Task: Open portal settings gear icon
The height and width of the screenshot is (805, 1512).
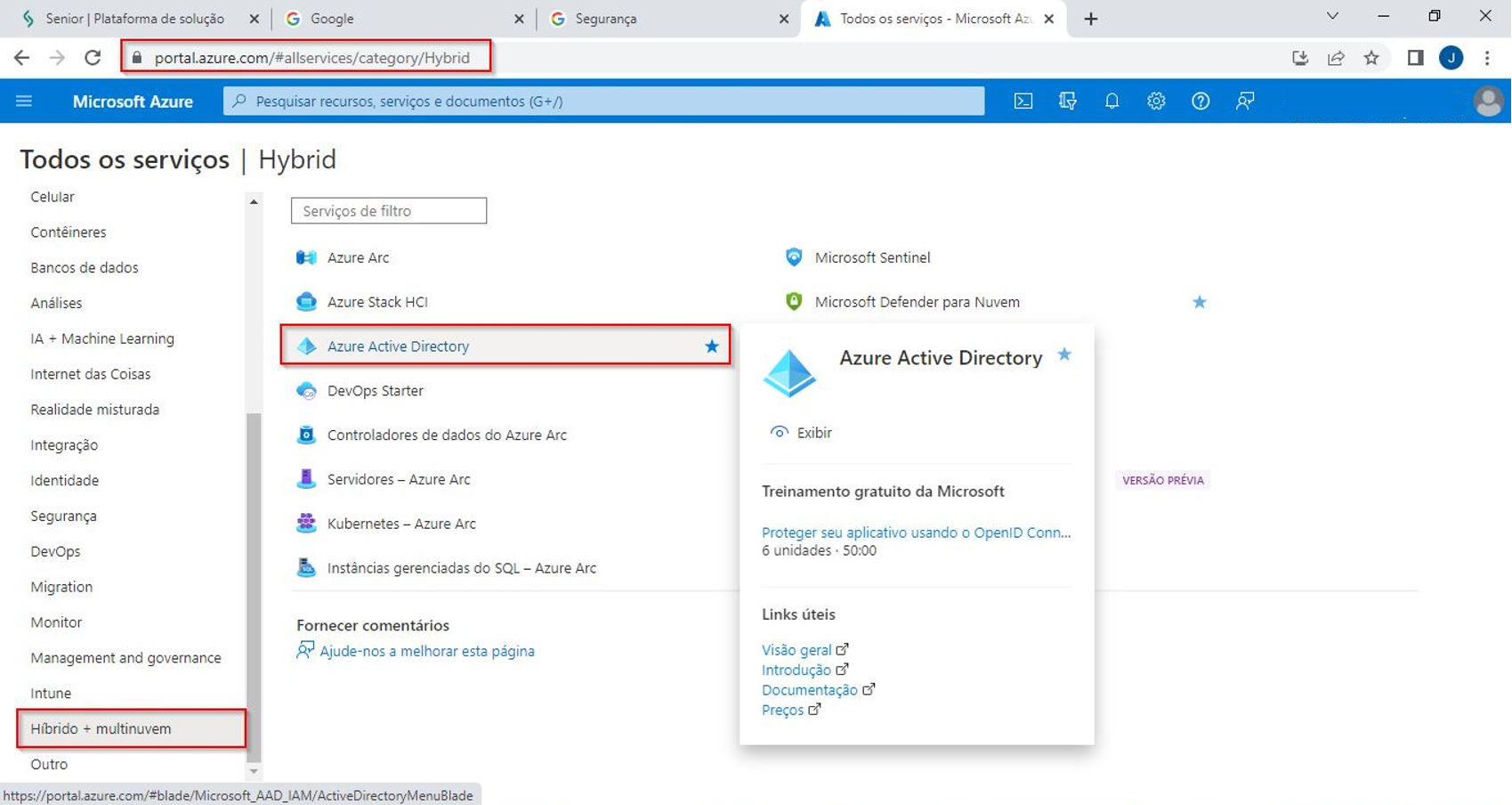Action: [x=1156, y=102]
